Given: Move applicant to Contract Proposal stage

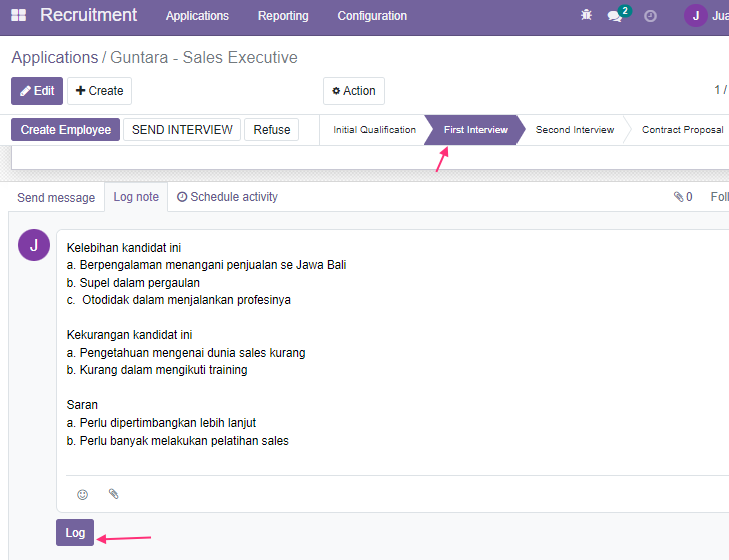Looking at the screenshot, I should (682, 130).
